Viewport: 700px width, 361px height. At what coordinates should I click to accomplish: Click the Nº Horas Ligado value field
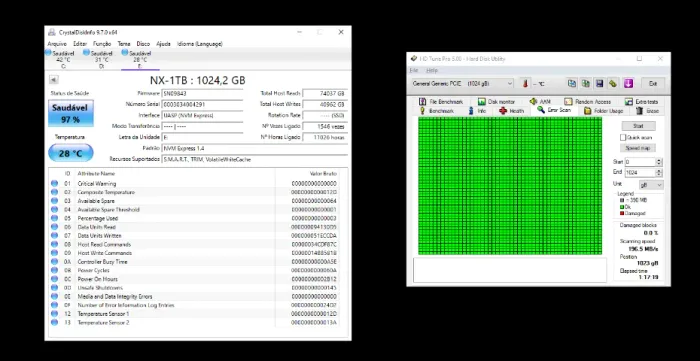(x=325, y=137)
